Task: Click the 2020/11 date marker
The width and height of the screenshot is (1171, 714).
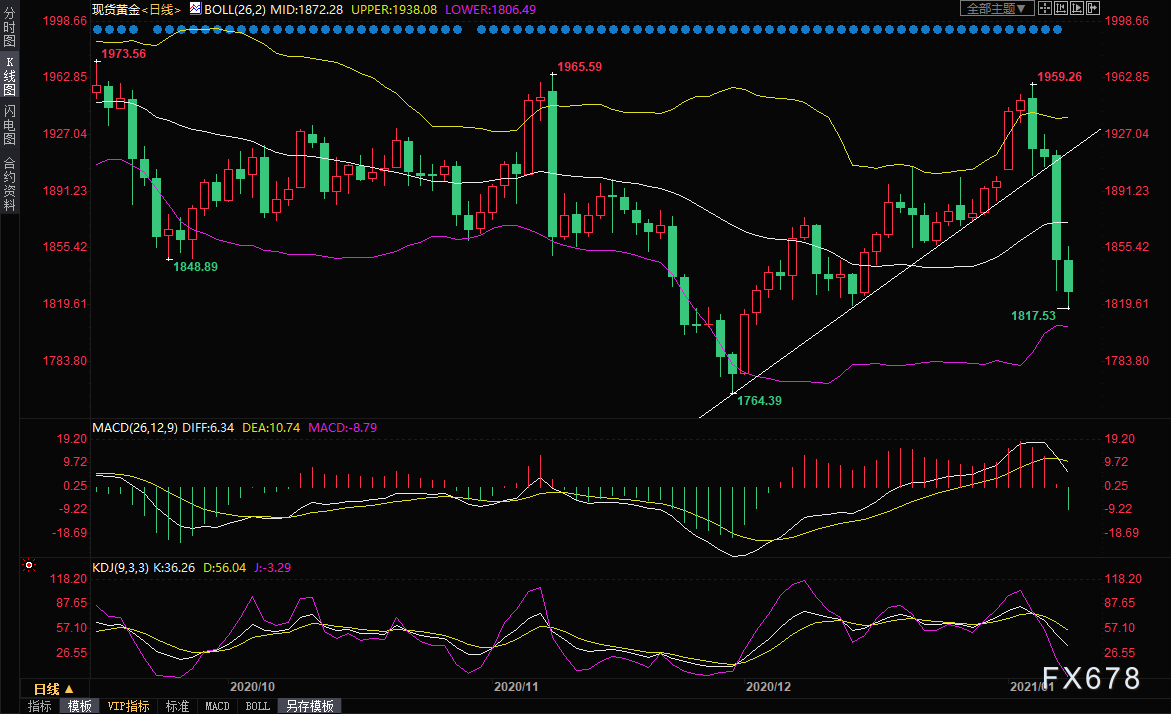Action: pyautogui.click(x=516, y=686)
